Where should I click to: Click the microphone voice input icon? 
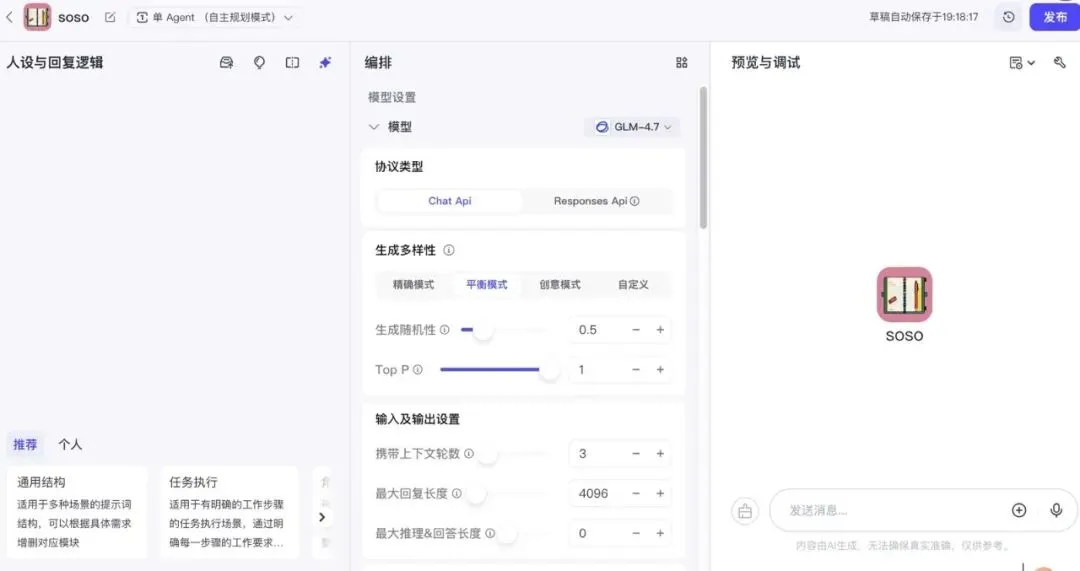pos(1056,510)
